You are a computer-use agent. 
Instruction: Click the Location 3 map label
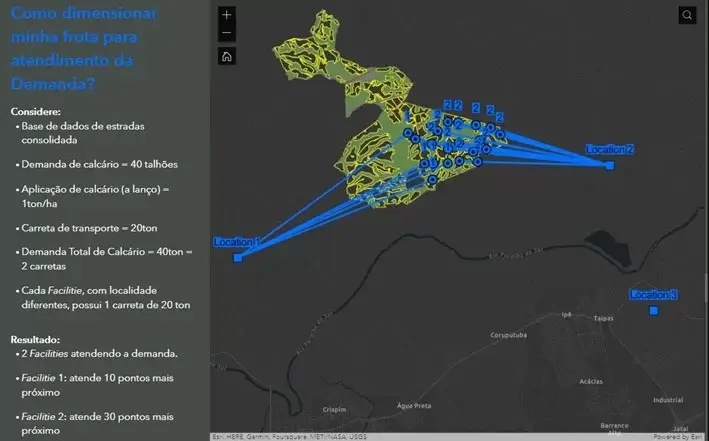point(653,295)
